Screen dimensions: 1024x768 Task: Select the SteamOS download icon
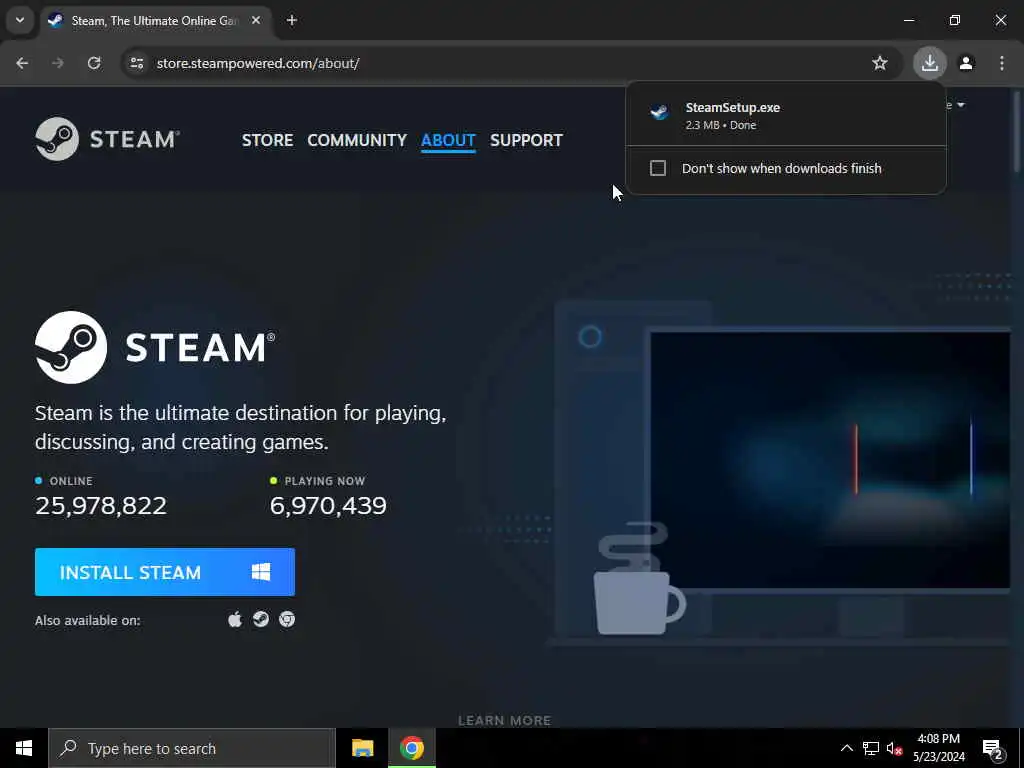pos(261,619)
